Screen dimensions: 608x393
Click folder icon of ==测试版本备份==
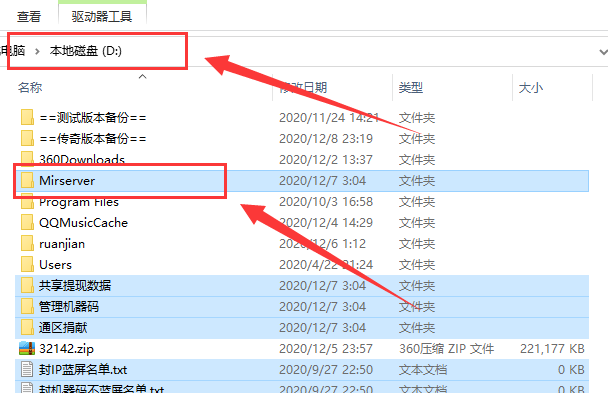coord(27,117)
